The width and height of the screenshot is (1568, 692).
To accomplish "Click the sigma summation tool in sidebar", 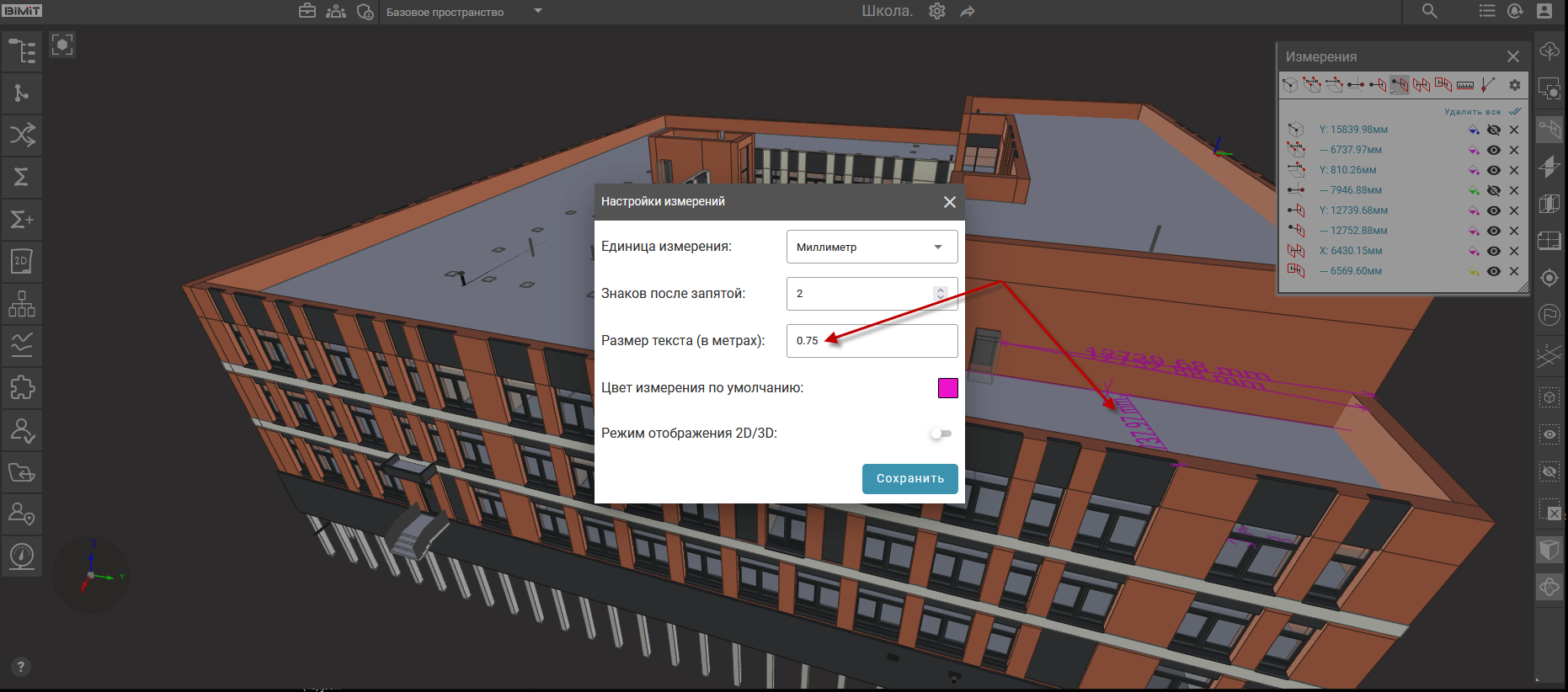I will (x=22, y=177).
